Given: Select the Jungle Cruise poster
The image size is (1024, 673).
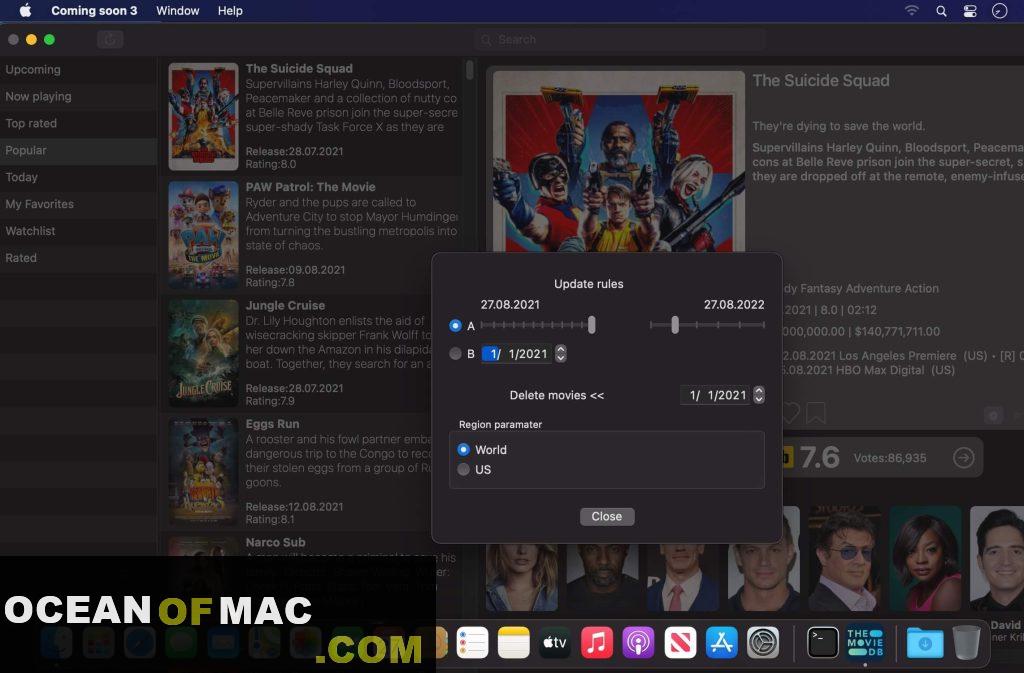Looking at the screenshot, I should [204, 353].
